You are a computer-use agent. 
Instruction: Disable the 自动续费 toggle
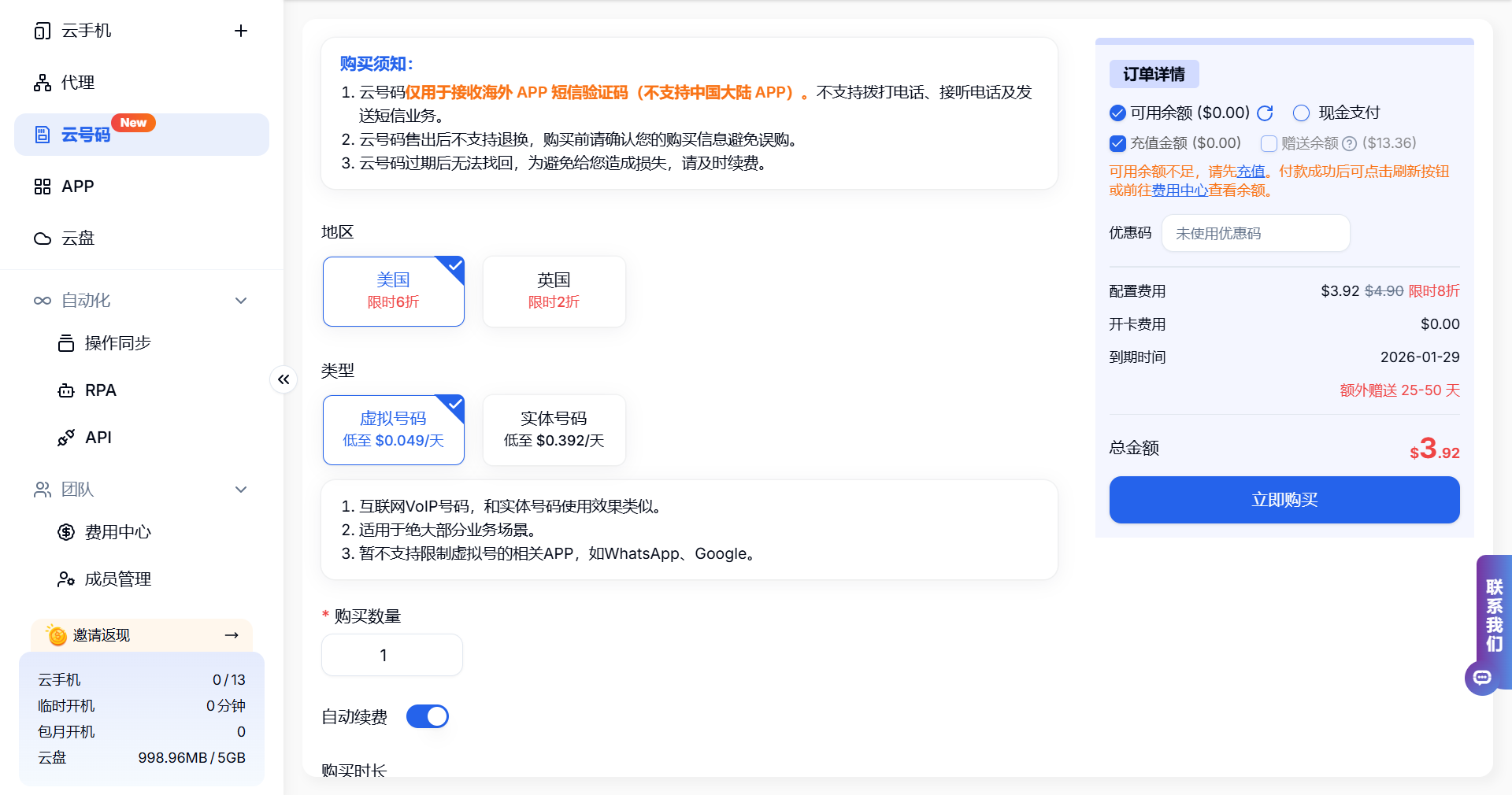427,716
